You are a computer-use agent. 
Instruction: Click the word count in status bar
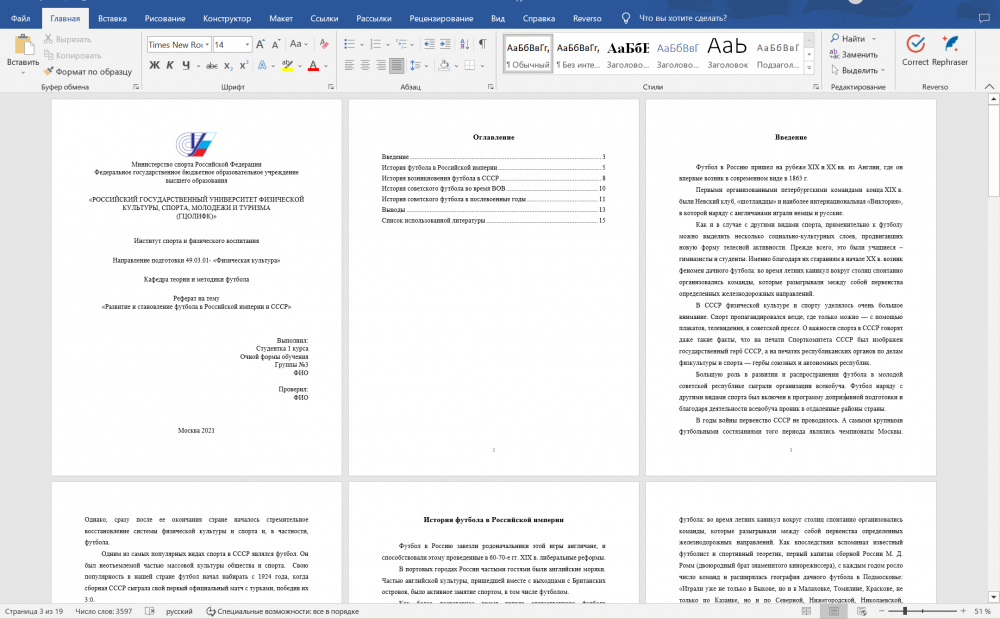(x=101, y=610)
